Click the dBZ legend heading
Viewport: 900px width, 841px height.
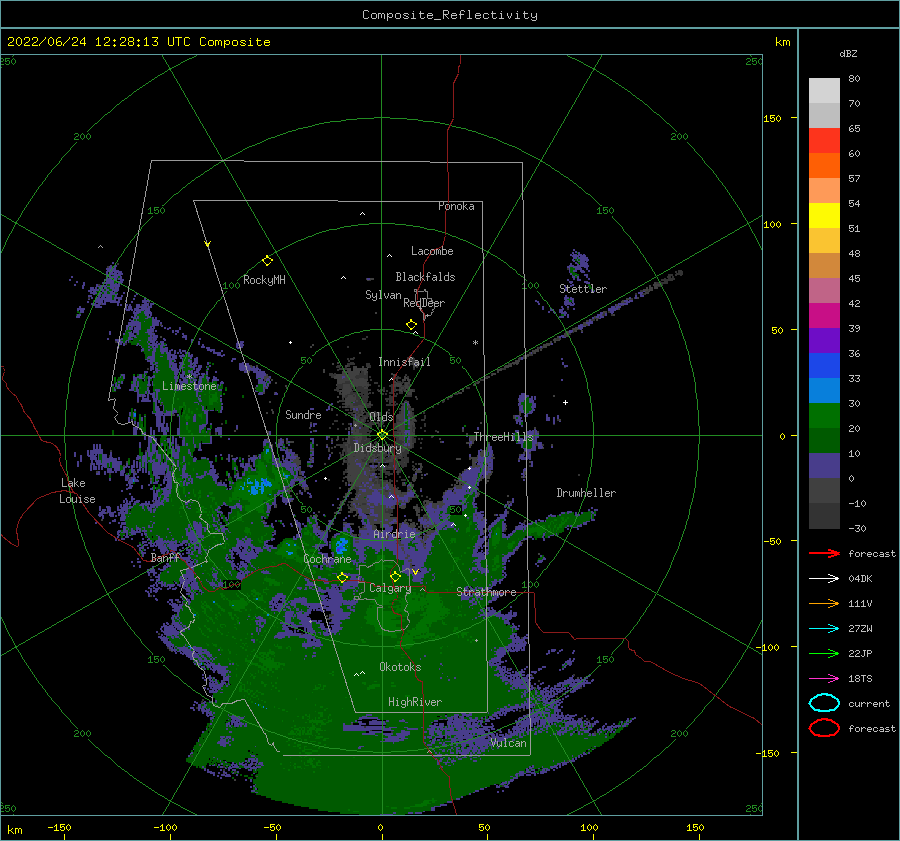848,53
